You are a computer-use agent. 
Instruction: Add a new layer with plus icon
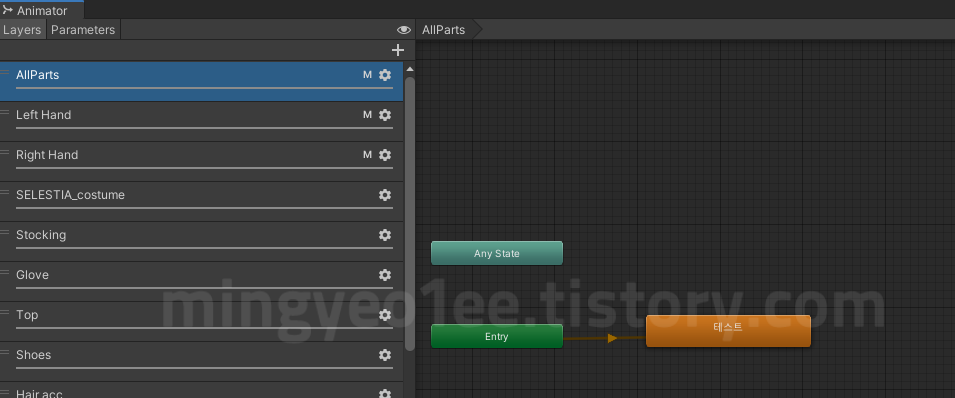coord(398,50)
